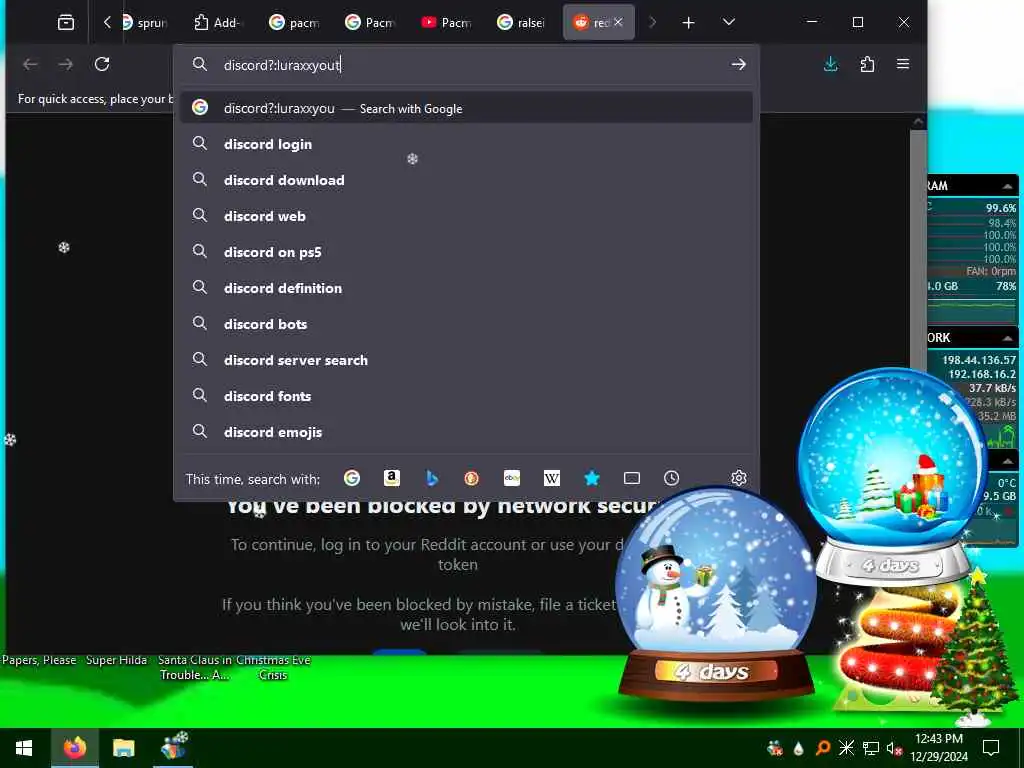Screen dimensions: 1024x768
Task: Close the active Reddit tab
Action: coord(618,22)
